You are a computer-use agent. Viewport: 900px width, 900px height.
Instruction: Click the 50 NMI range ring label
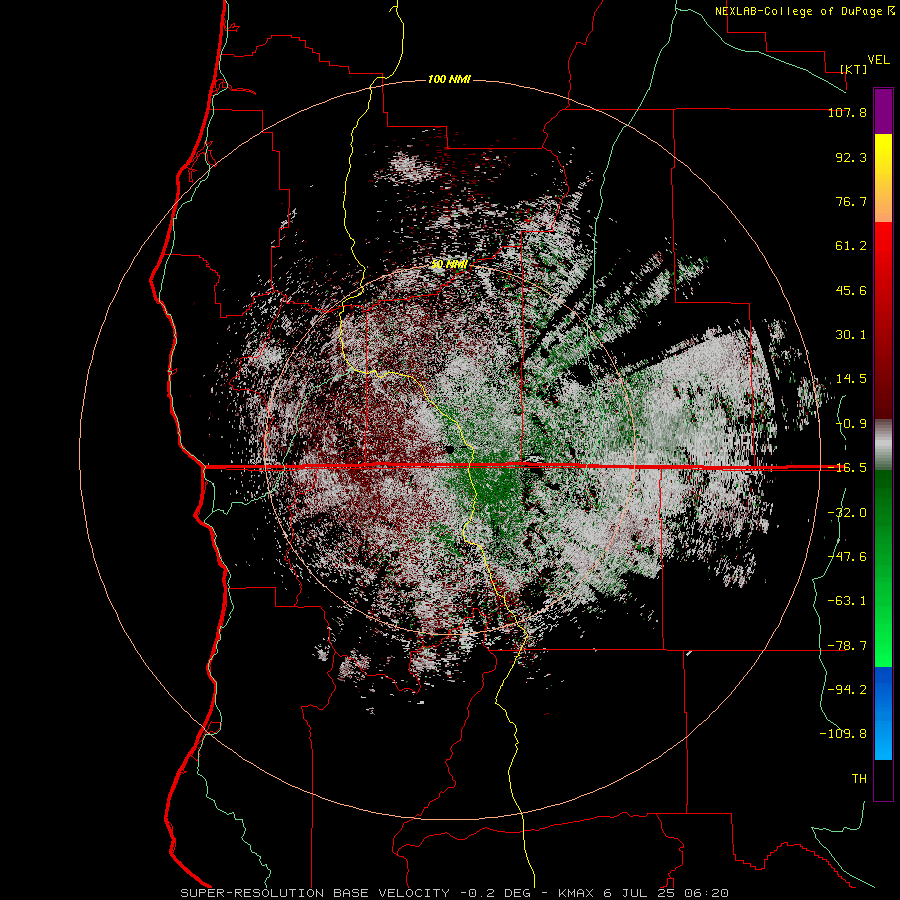pos(449,265)
